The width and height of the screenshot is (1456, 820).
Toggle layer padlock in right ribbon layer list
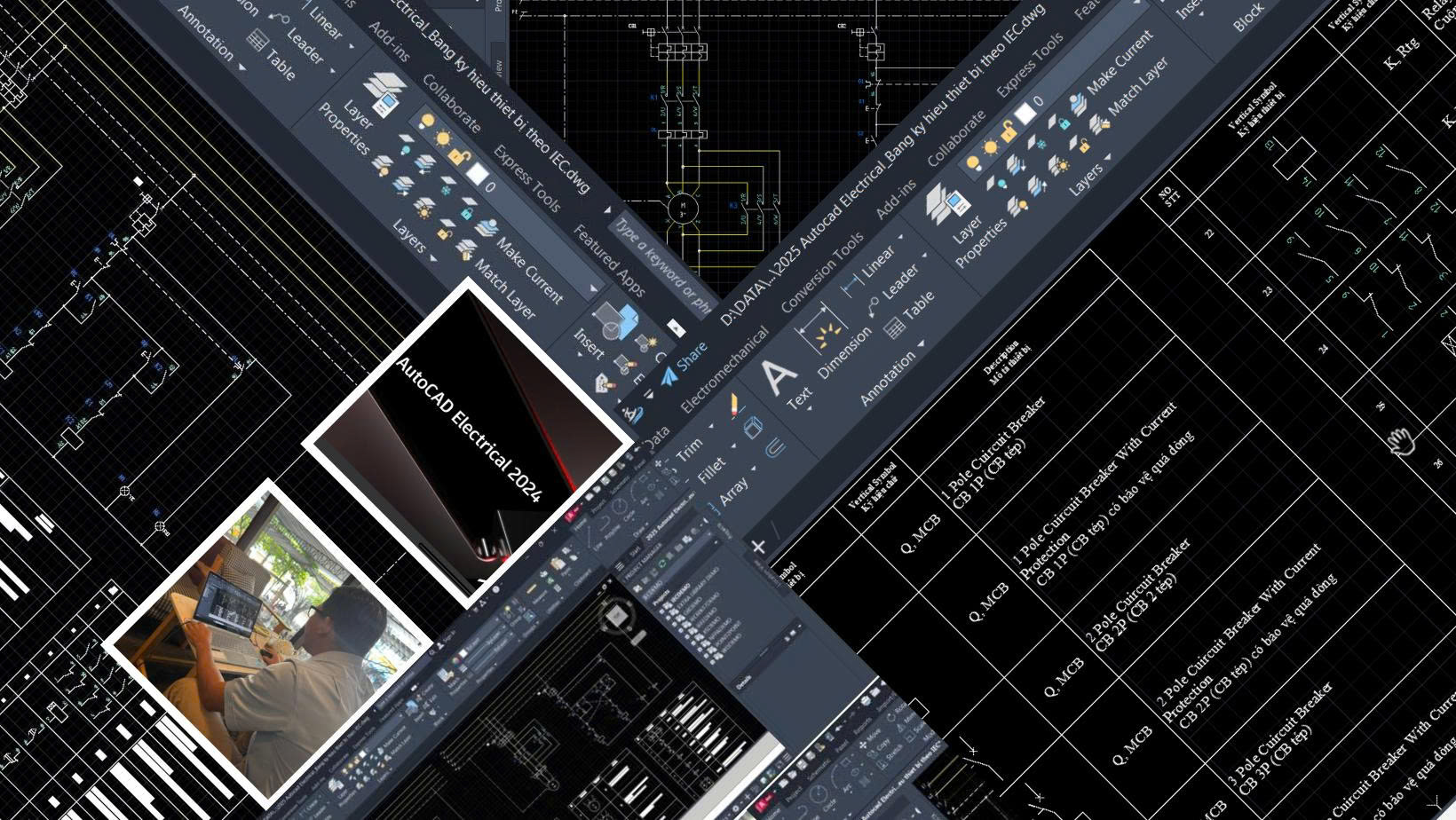click(1008, 132)
